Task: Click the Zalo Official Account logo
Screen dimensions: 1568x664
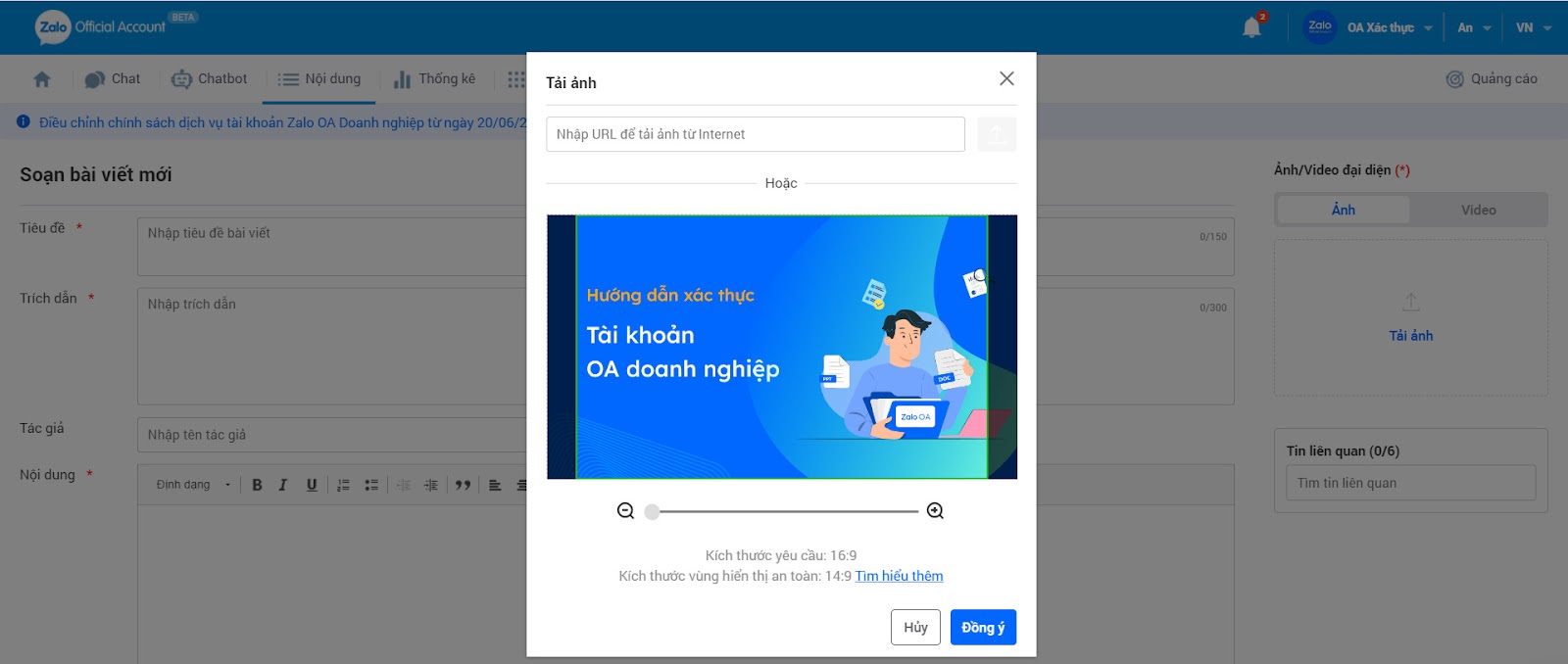Action: coord(101,27)
